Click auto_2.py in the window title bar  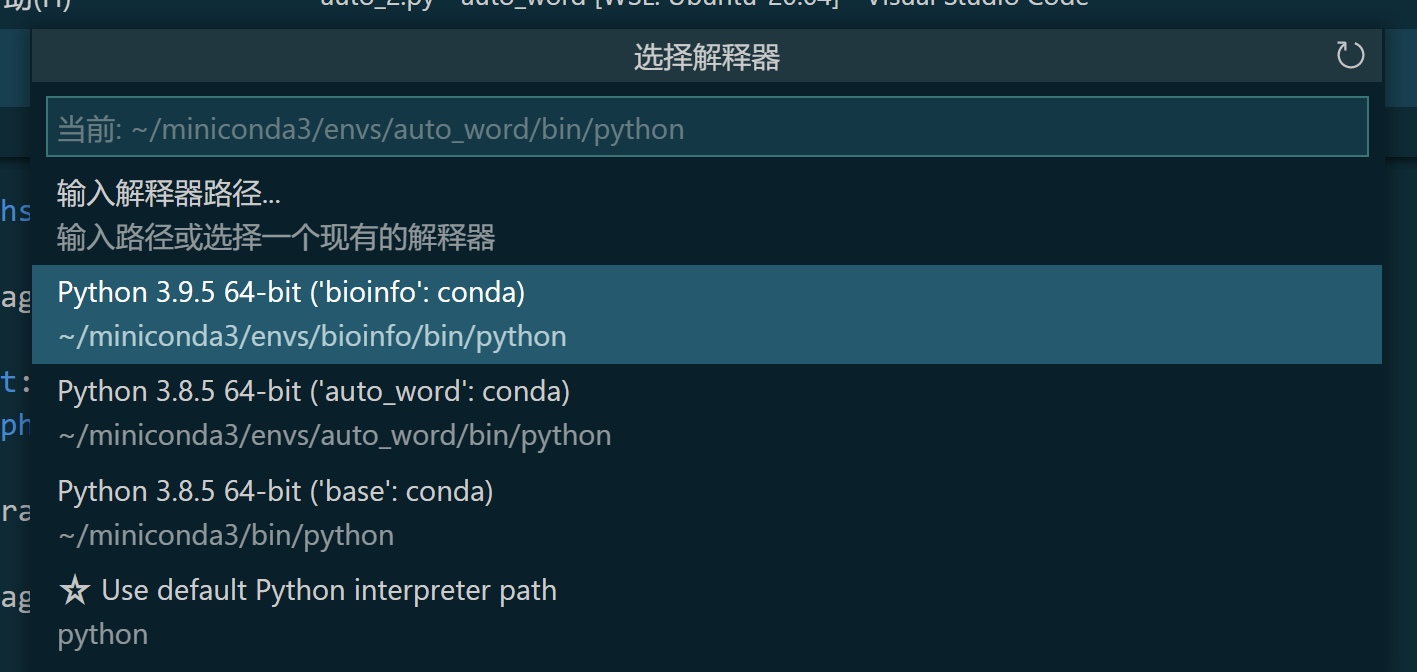(x=377, y=4)
